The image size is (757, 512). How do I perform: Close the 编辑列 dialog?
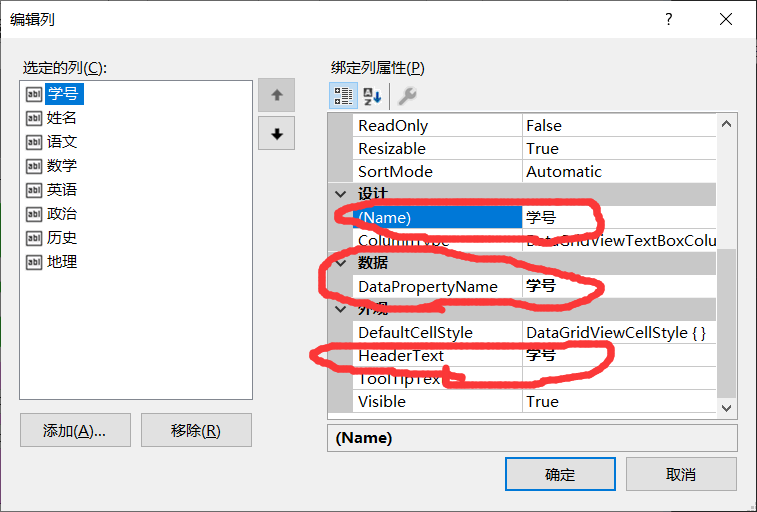(x=726, y=19)
